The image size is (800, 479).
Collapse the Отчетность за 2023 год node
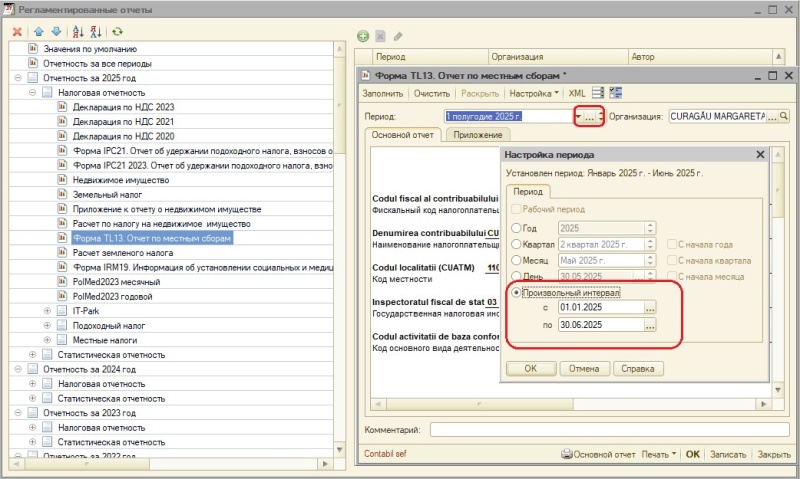point(18,413)
